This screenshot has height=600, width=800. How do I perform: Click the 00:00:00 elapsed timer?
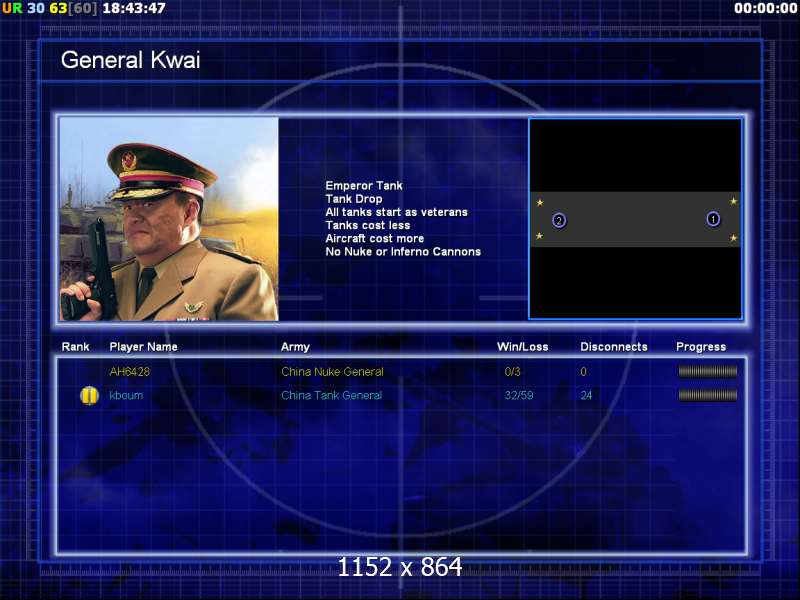tap(765, 8)
